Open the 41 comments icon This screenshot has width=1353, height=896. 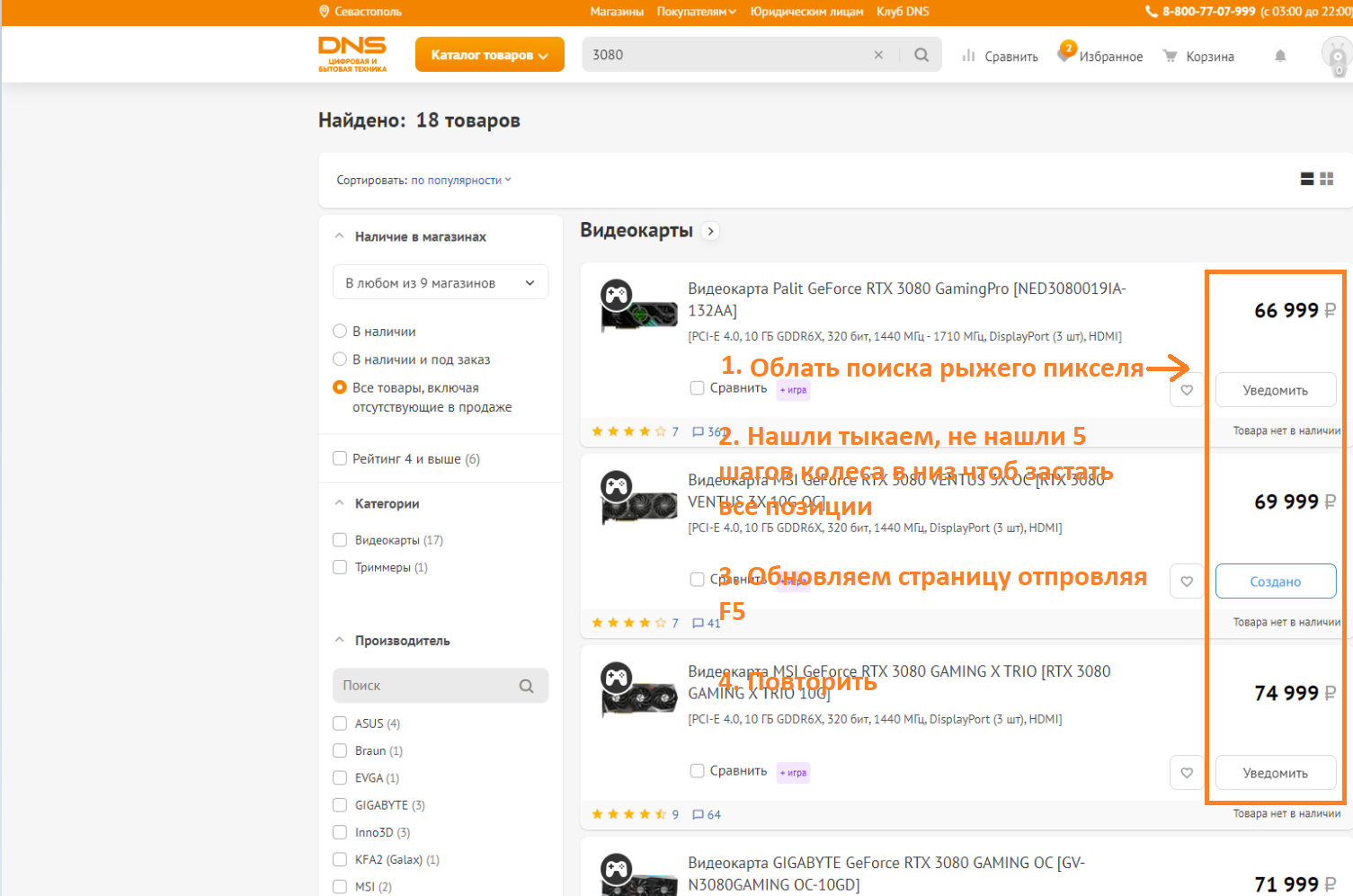click(699, 623)
